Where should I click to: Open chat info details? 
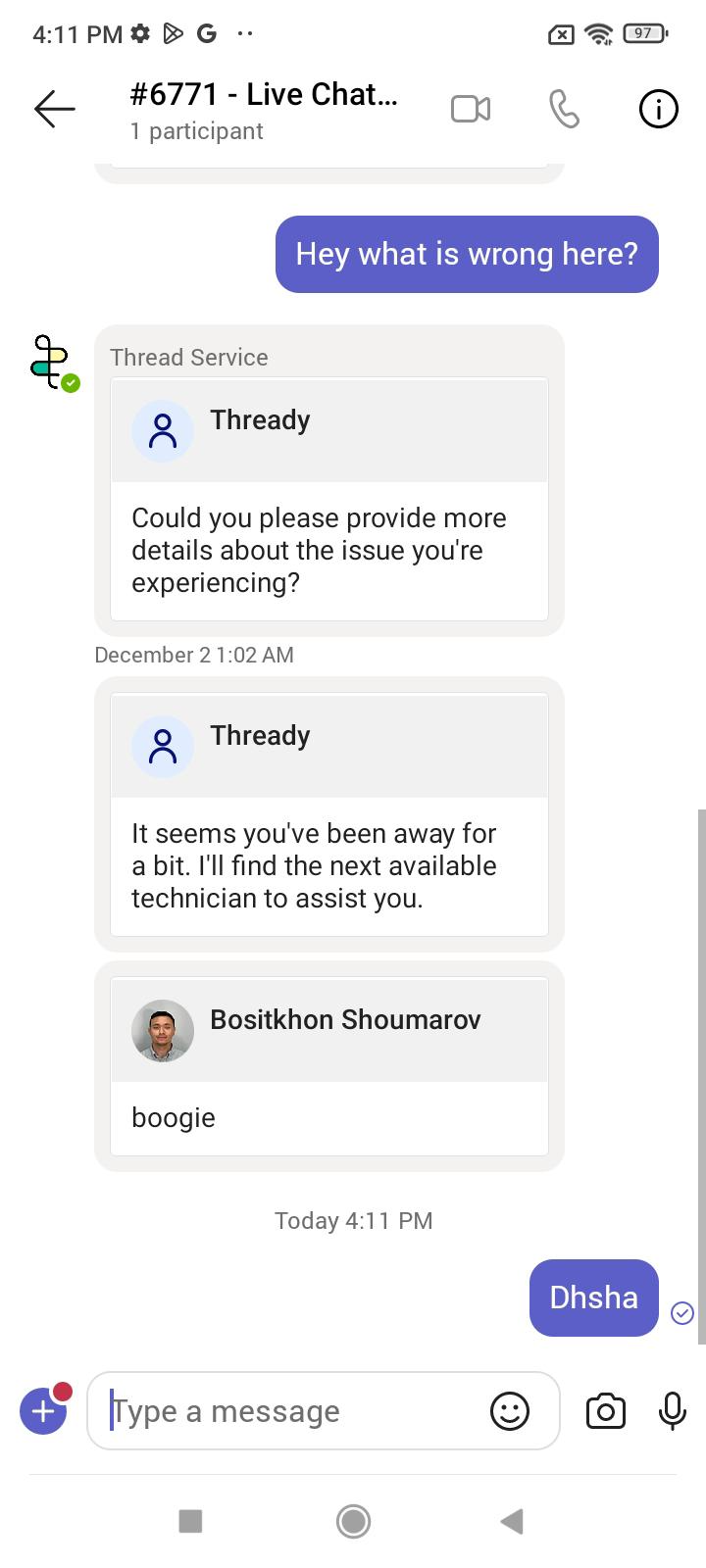658,109
